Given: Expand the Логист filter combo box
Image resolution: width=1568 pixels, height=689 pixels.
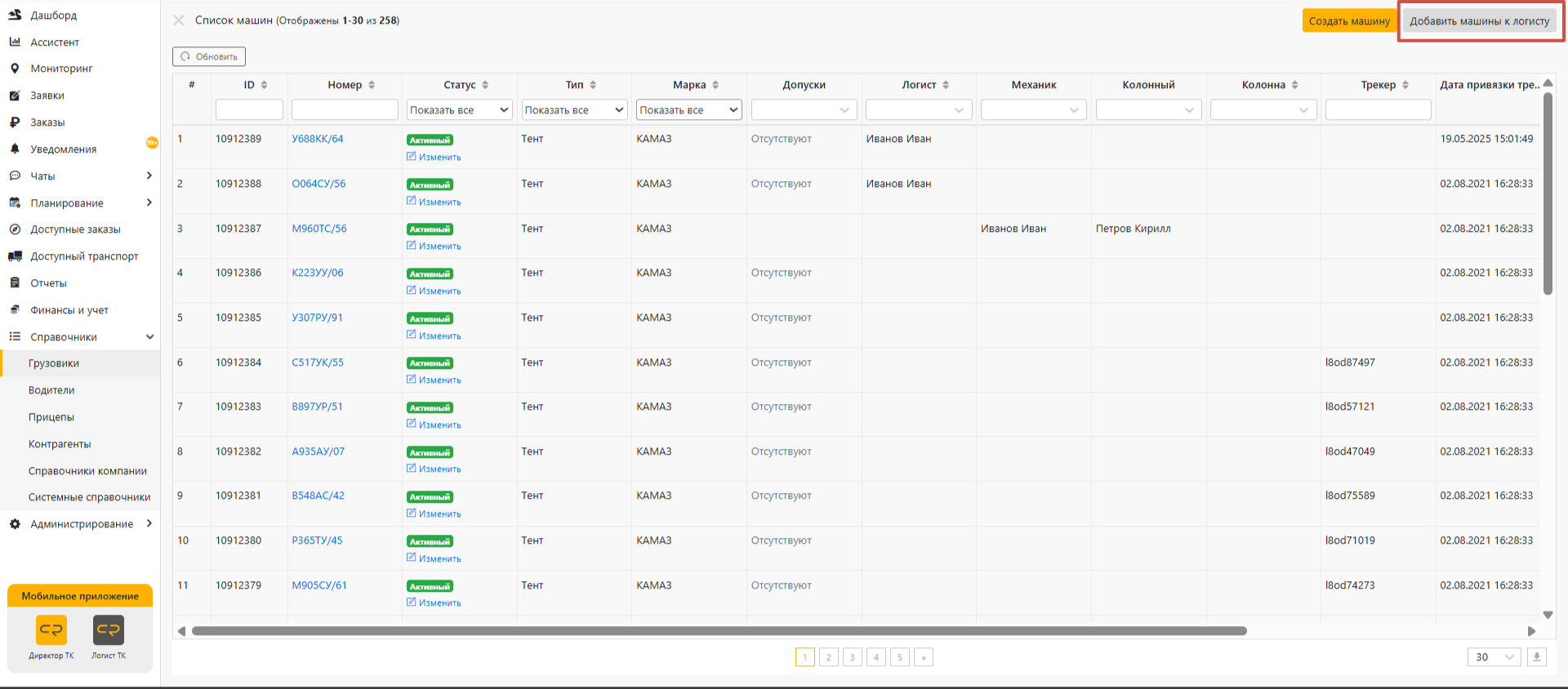Looking at the screenshot, I should pyautogui.click(x=918, y=110).
